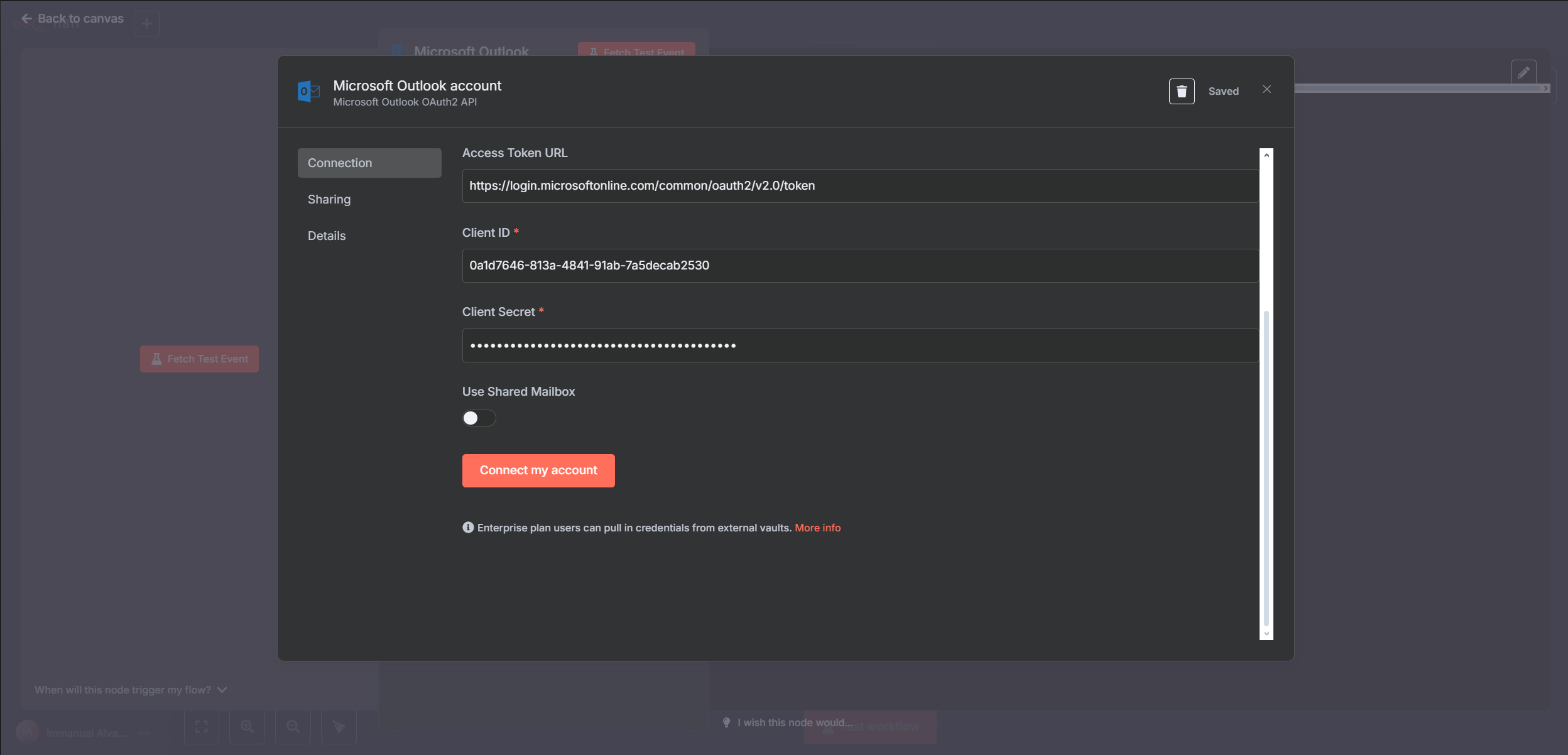Click the pencil edit icon
Image resolution: width=1568 pixels, height=755 pixels.
coord(1523,73)
